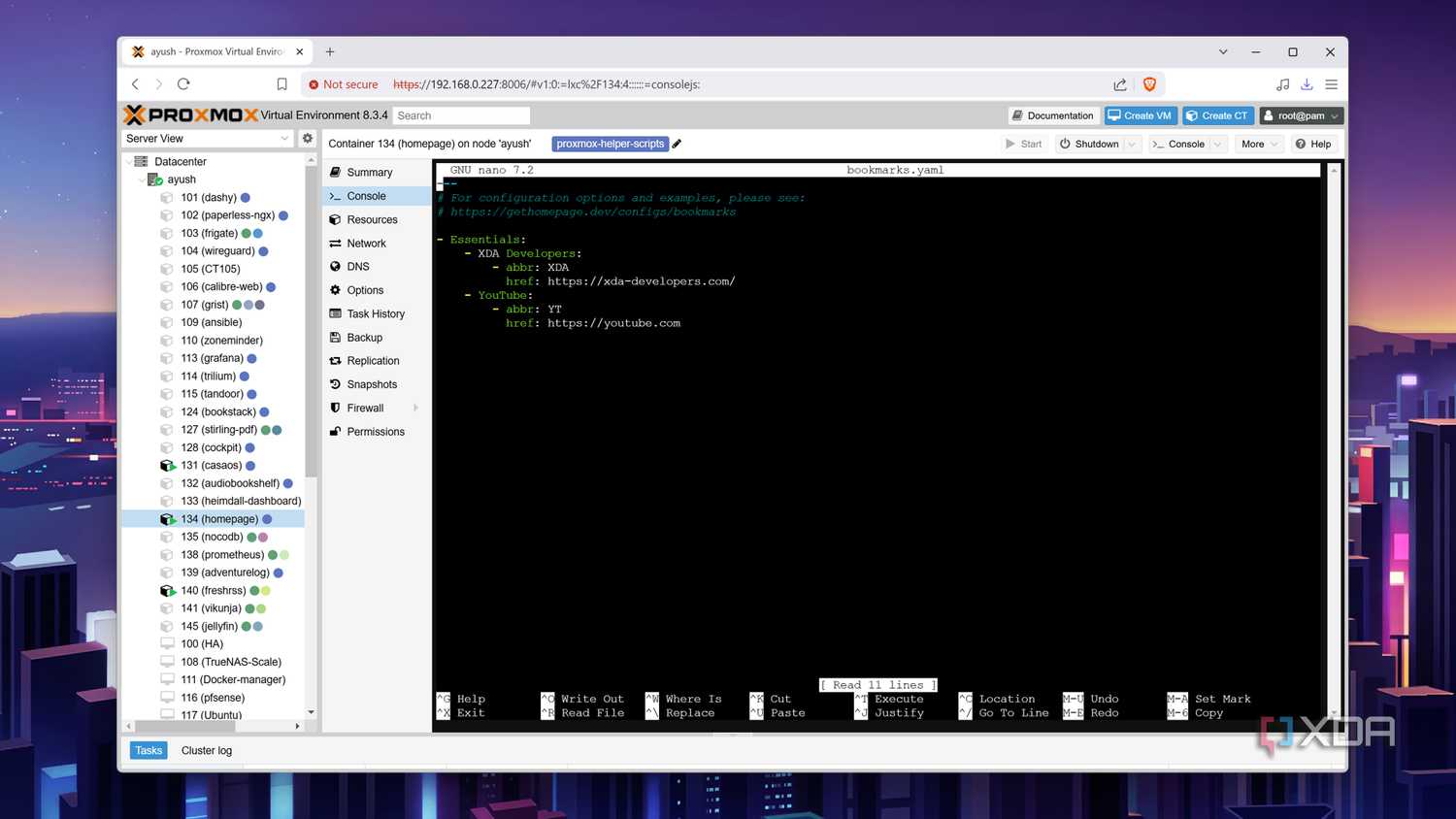This screenshot has height=819, width=1456.
Task: Click Create VM button
Action: (1141, 115)
